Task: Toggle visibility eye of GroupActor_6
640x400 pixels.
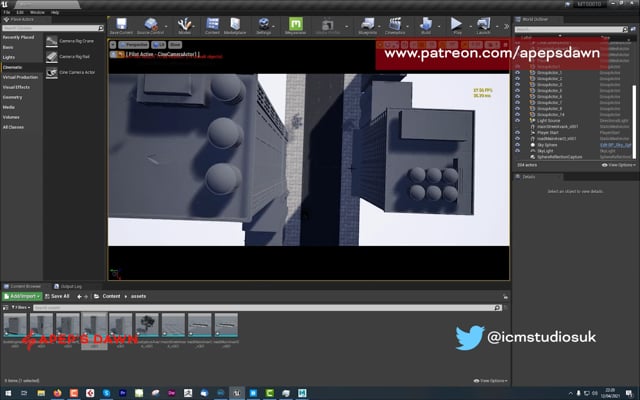Action: click(x=518, y=96)
